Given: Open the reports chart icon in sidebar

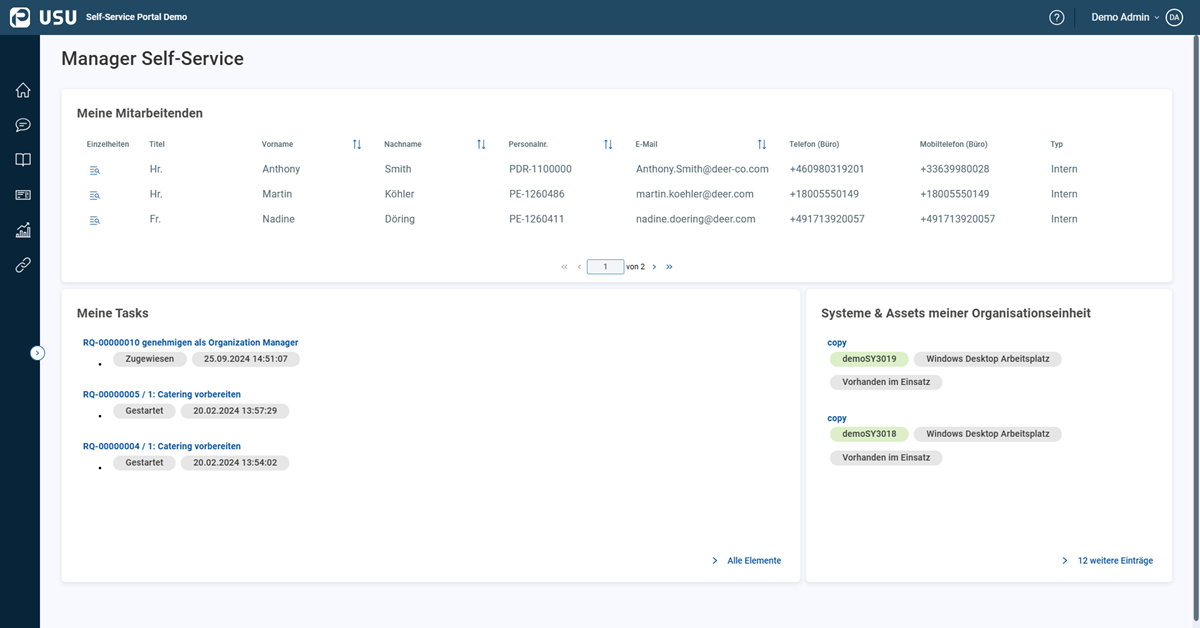Looking at the screenshot, I should pyautogui.click(x=23, y=230).
